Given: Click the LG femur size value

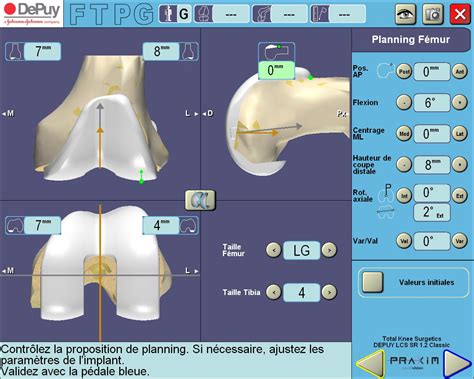Looking at the screenshot, I should pyautogui.click(x=301, y=250).
